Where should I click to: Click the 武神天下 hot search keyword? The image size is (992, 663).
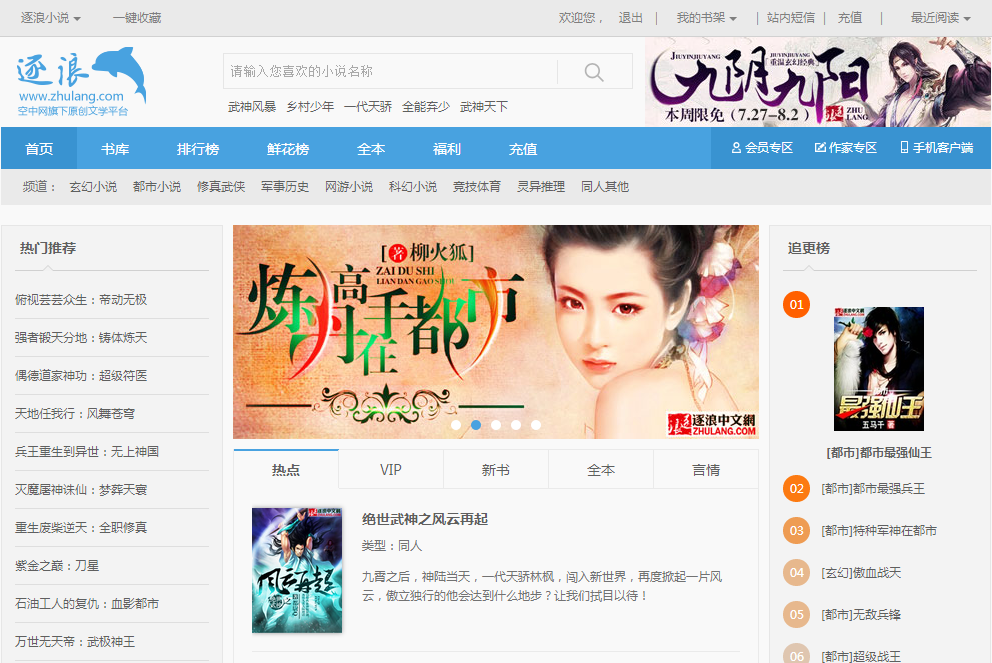[484, 107]
